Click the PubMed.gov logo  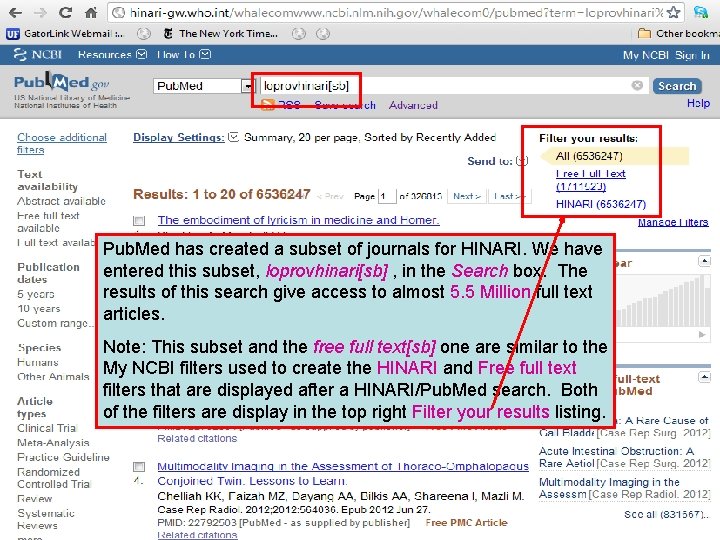coord(62,82)
